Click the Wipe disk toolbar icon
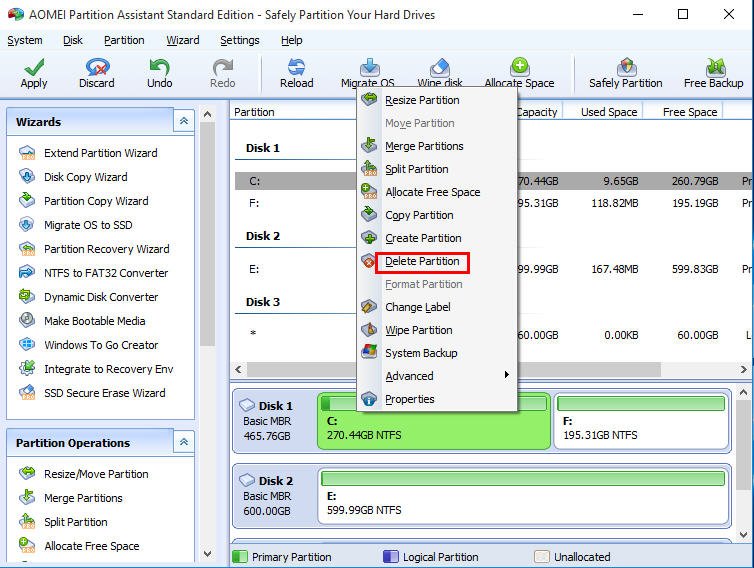The width and height of the screenshot is (754, 568). (439, 67)
